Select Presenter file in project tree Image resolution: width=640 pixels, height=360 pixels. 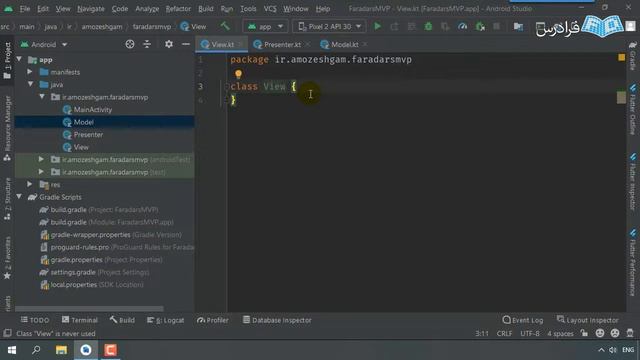click(88, 134)
